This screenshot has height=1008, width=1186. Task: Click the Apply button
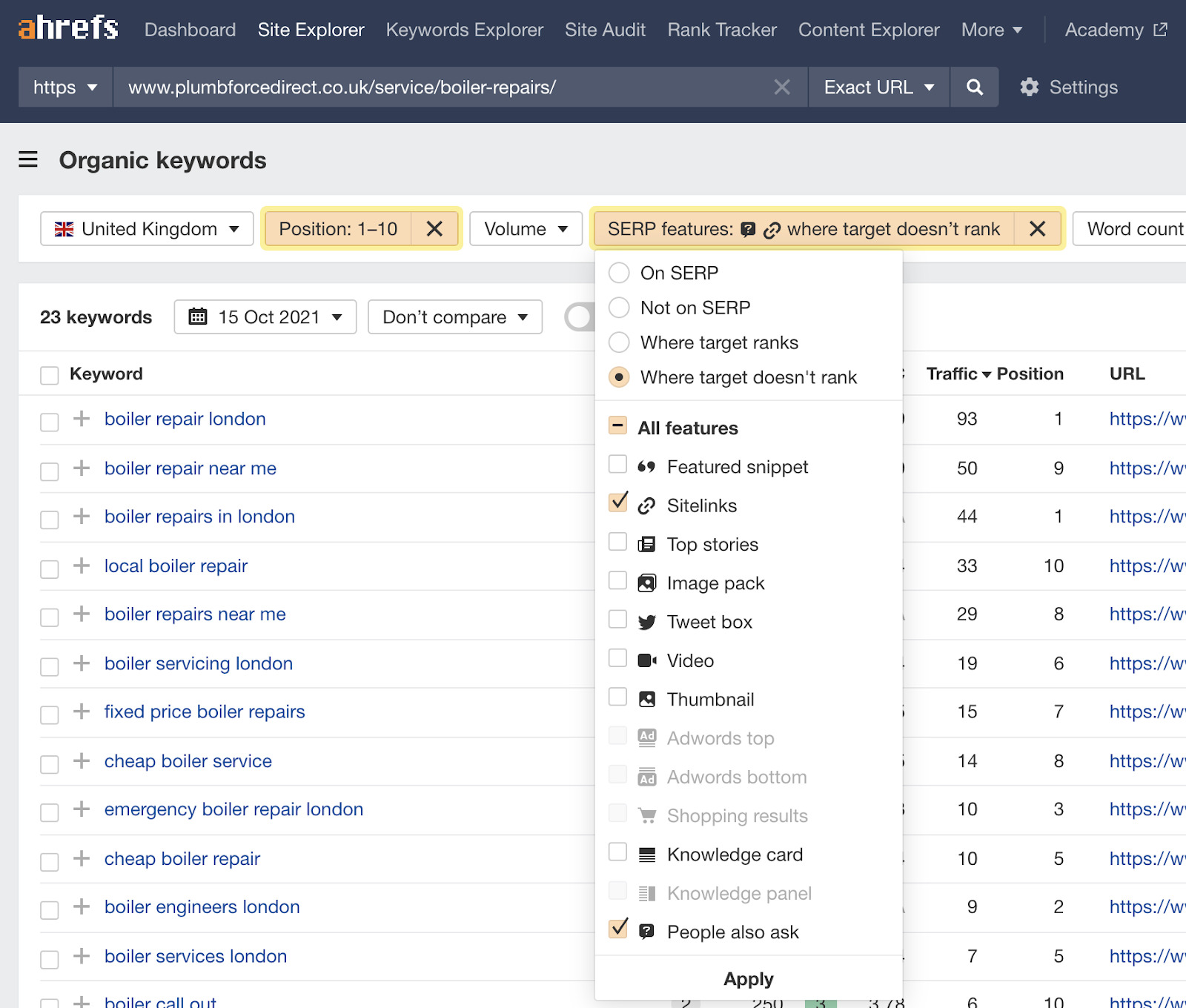(x=748, y=978)
